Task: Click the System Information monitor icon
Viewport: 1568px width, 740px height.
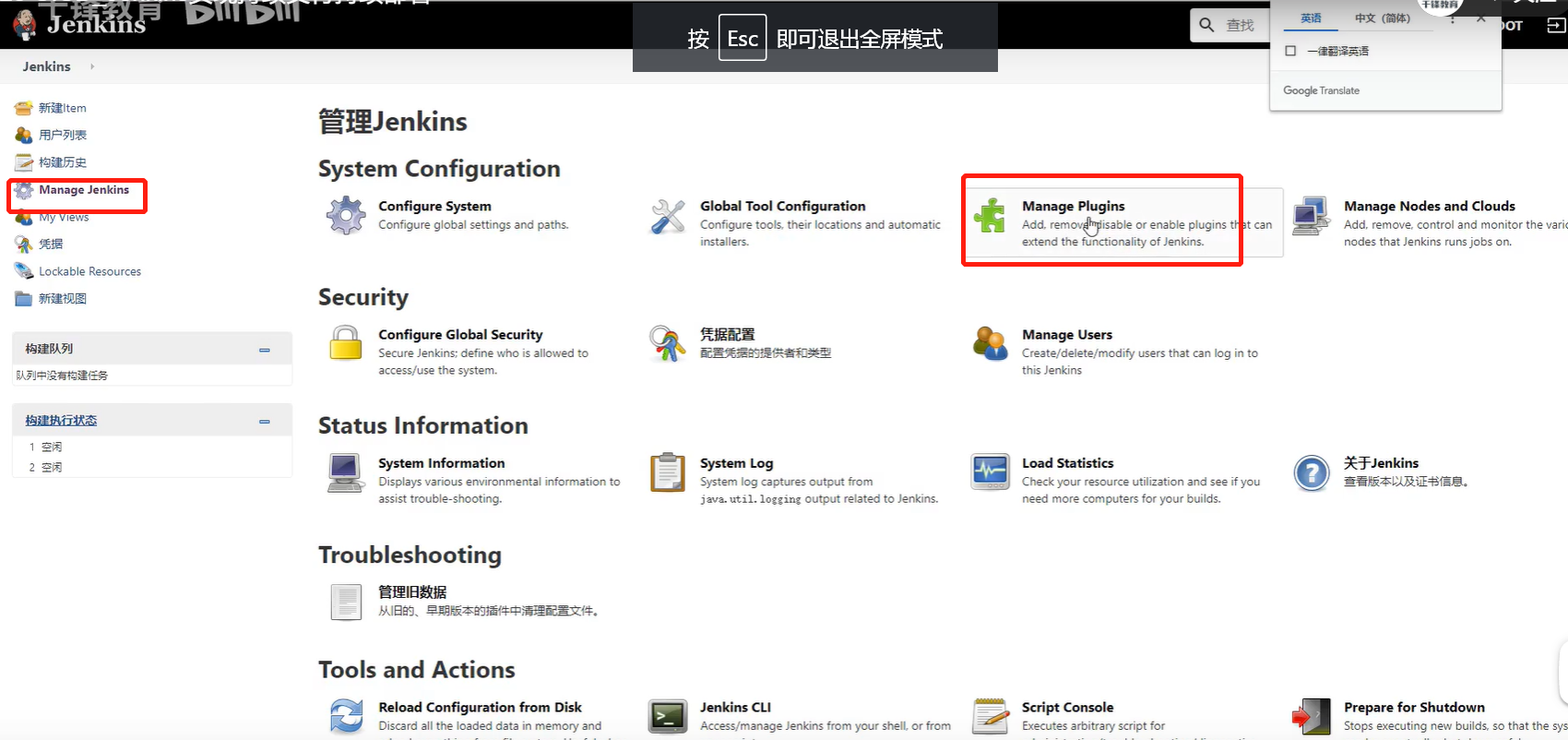Action: point(346,472)
